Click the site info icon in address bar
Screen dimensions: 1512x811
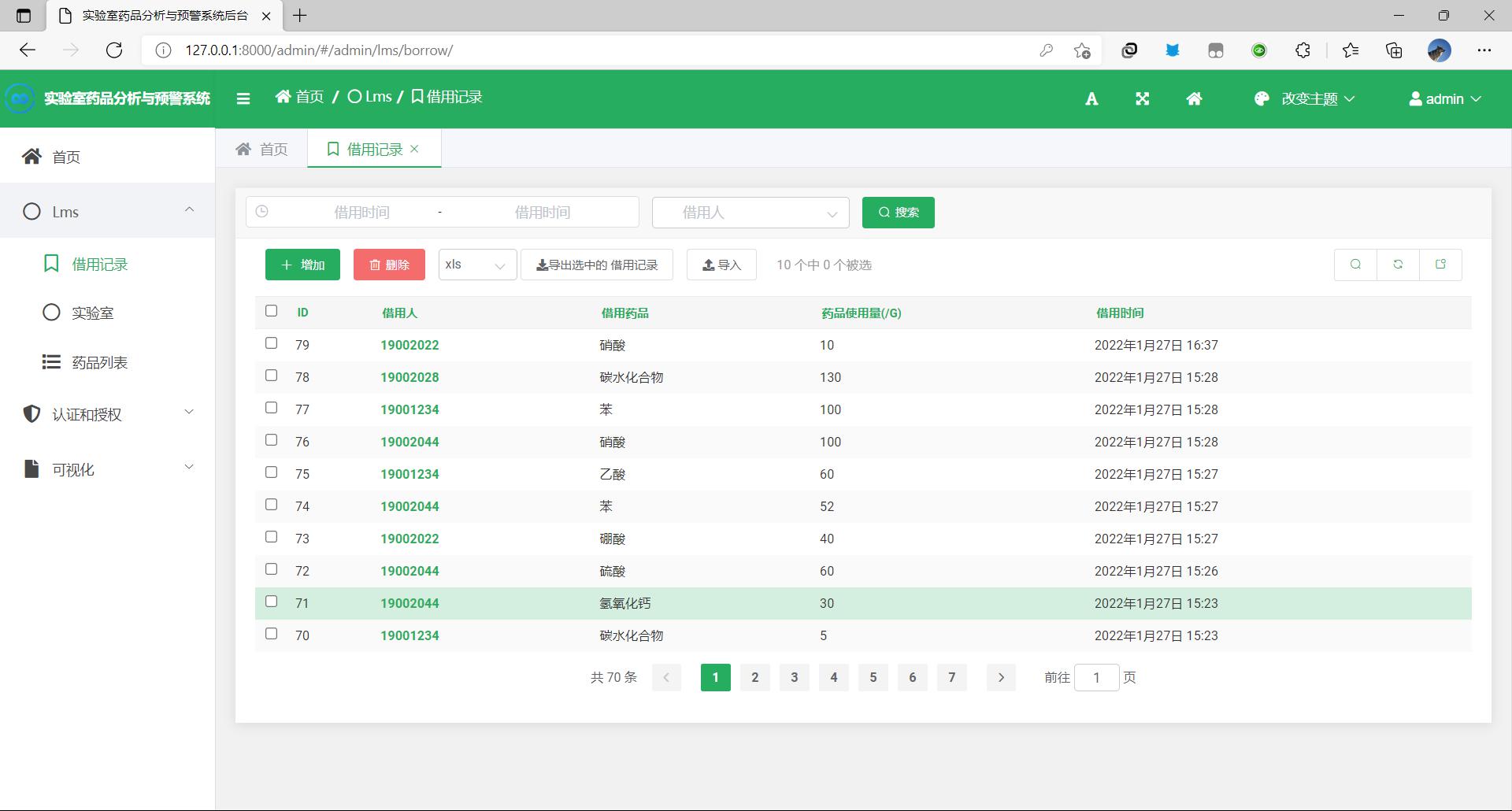[x=163, y=50]
